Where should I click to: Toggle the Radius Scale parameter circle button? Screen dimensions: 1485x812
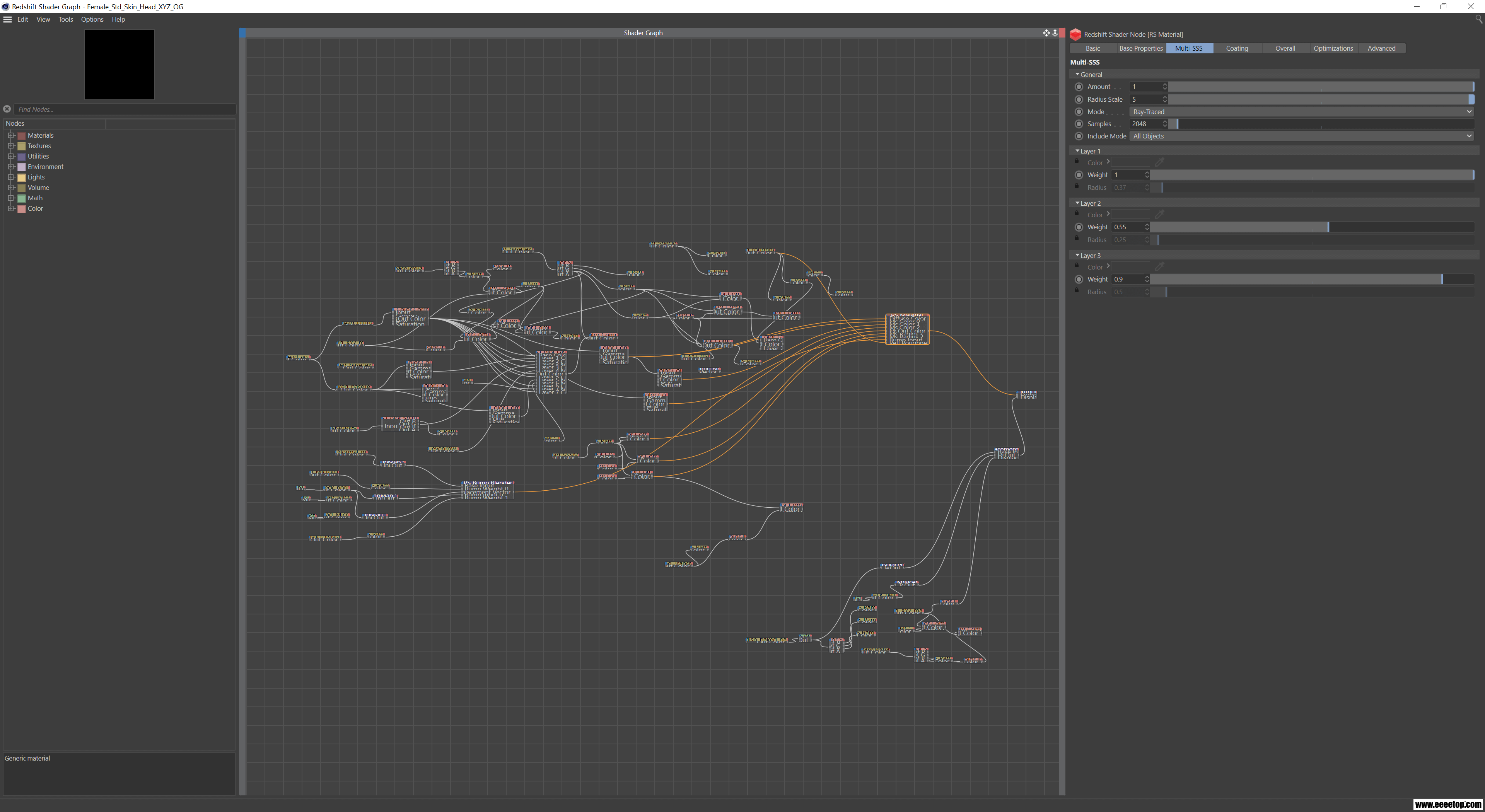point(1079,100)
